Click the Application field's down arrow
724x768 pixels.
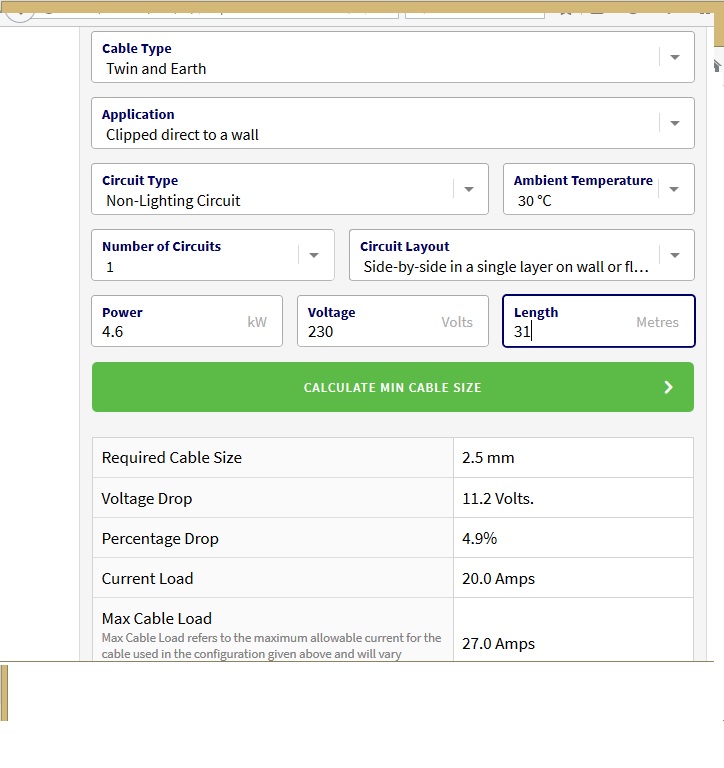tap(675, 123)
